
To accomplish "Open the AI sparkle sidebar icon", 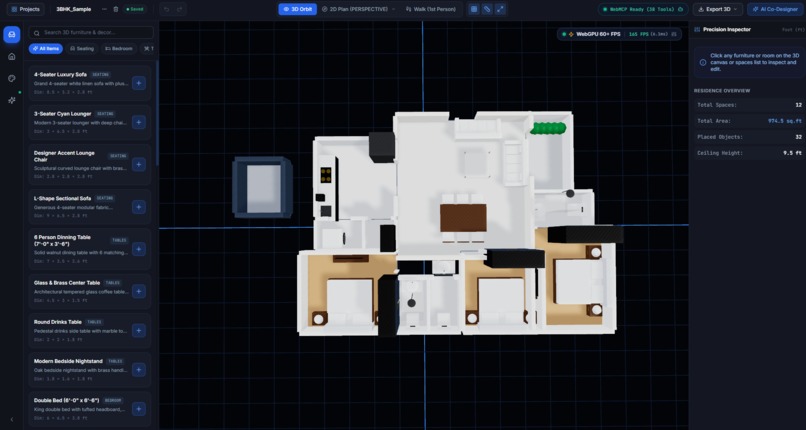I will 12,101.
